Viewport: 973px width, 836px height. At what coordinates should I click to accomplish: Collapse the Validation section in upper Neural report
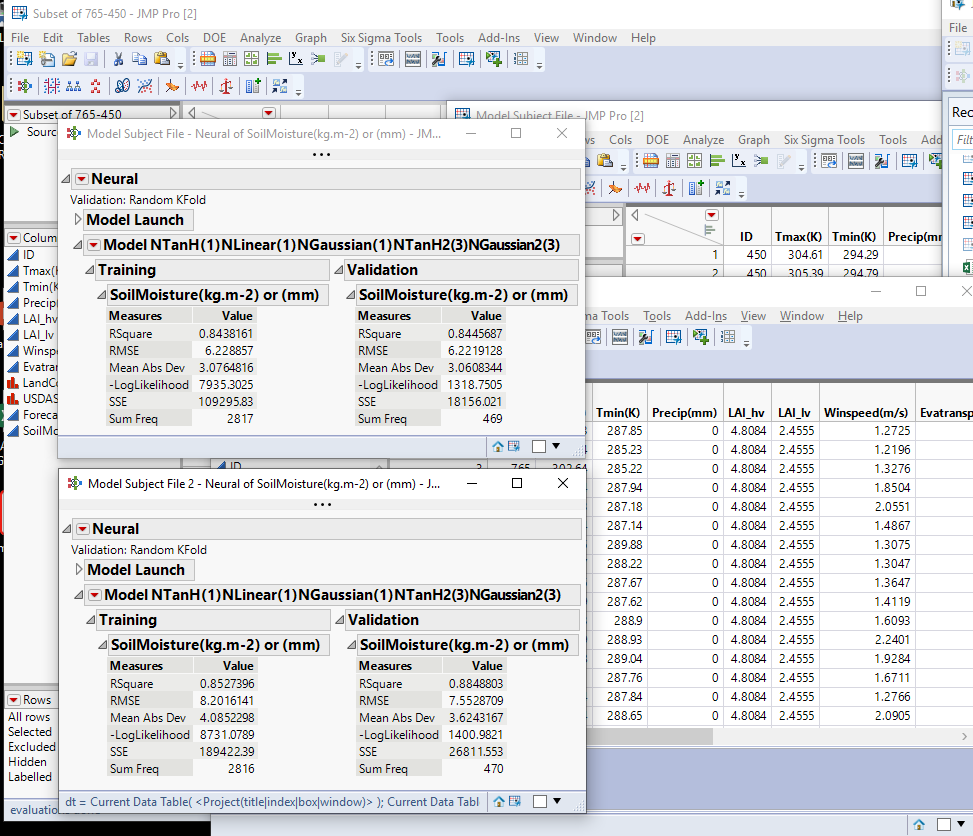pyautogui.click(x=338, y=270)
